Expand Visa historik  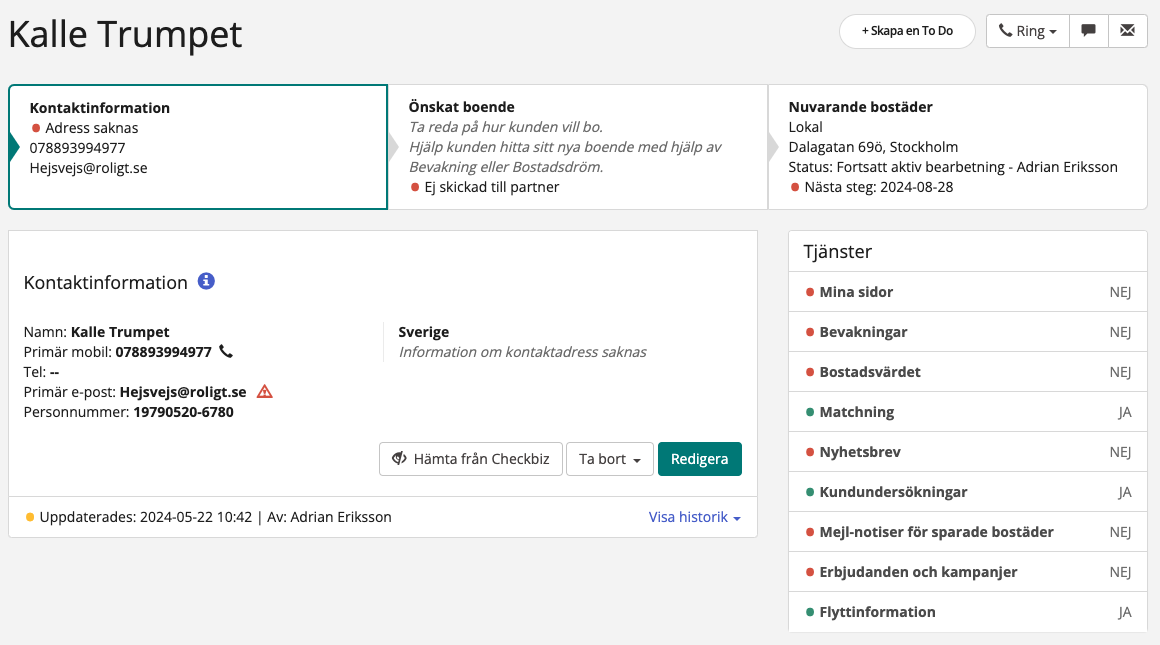pyautogui.click(x=694, y=517)
